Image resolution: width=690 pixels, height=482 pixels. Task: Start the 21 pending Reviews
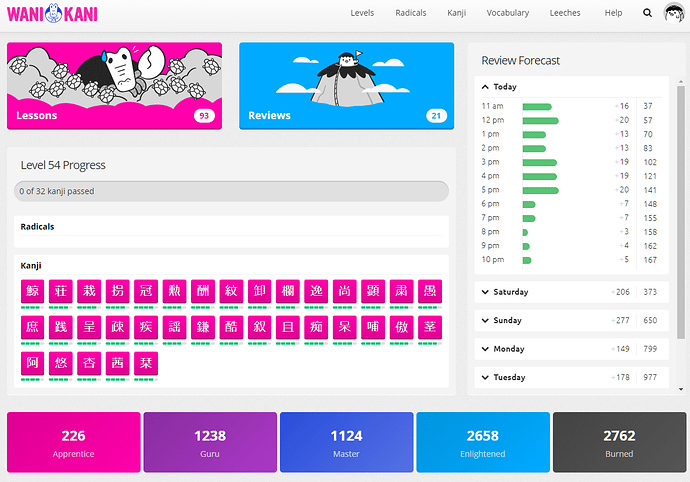[x=346, y=86]
